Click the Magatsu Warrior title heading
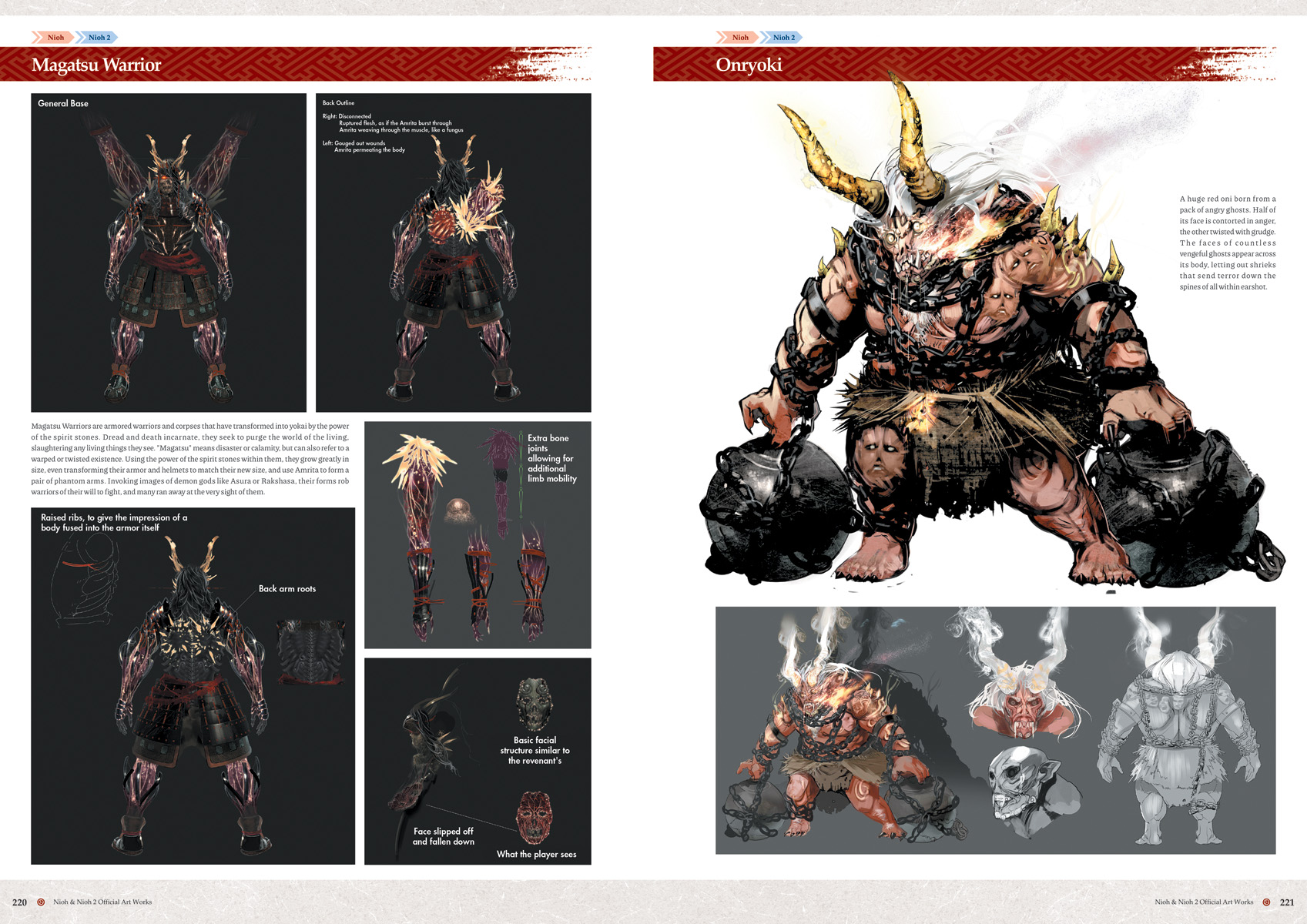The image size is (1307, 924). [x=96, y=65]
